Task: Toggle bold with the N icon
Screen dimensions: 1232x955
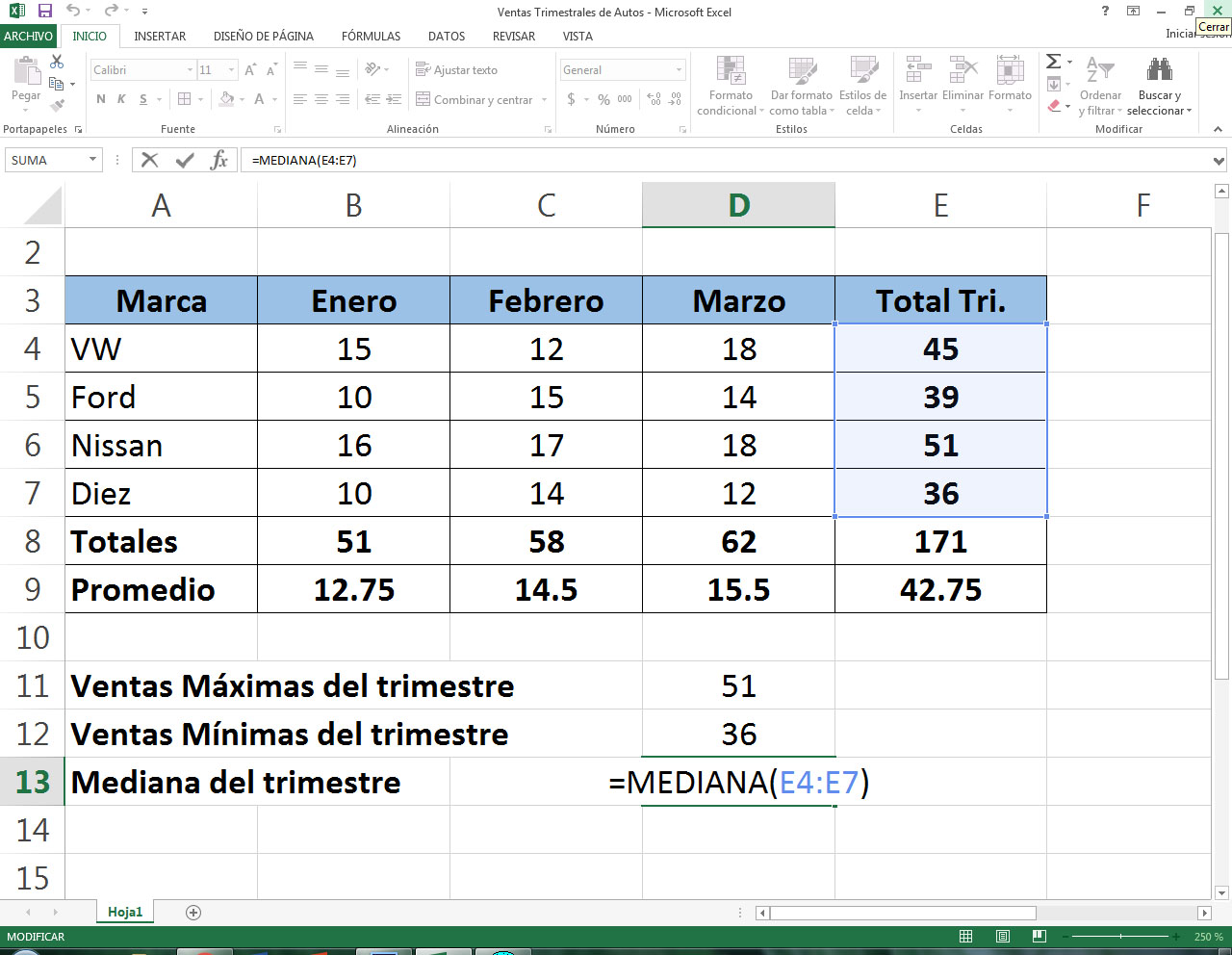Action: [x=99, y=99]
